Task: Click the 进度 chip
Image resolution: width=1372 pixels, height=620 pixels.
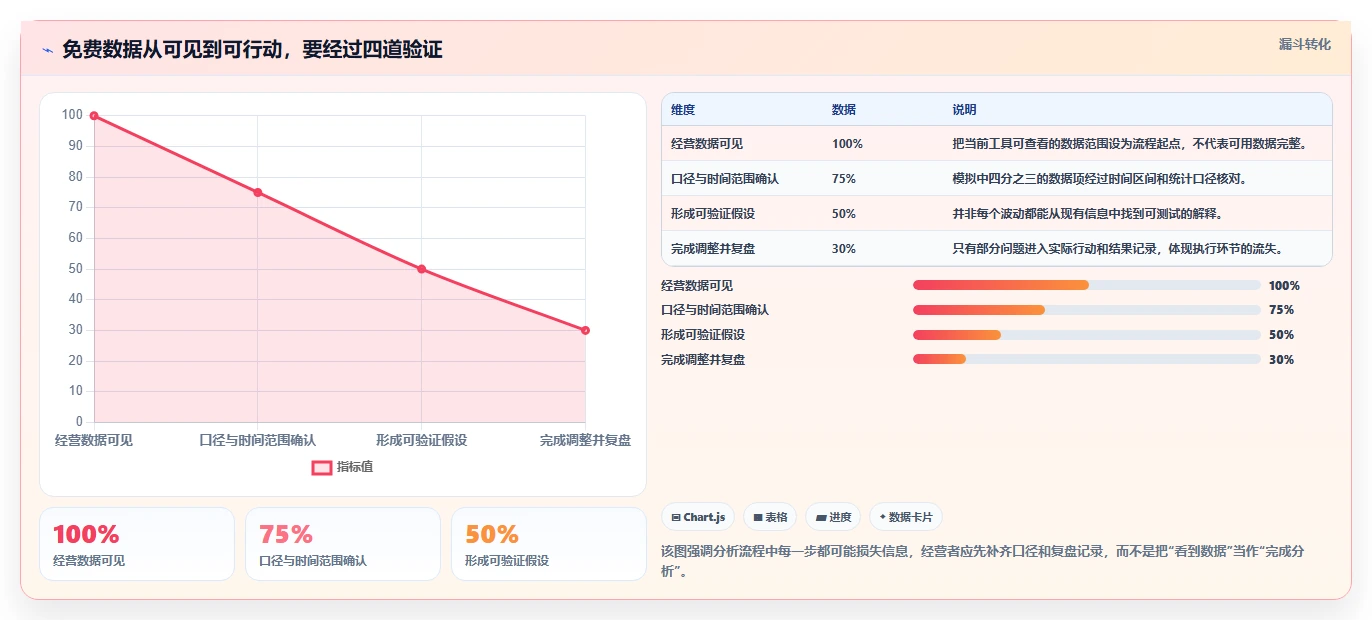Action: click(833, 517)
